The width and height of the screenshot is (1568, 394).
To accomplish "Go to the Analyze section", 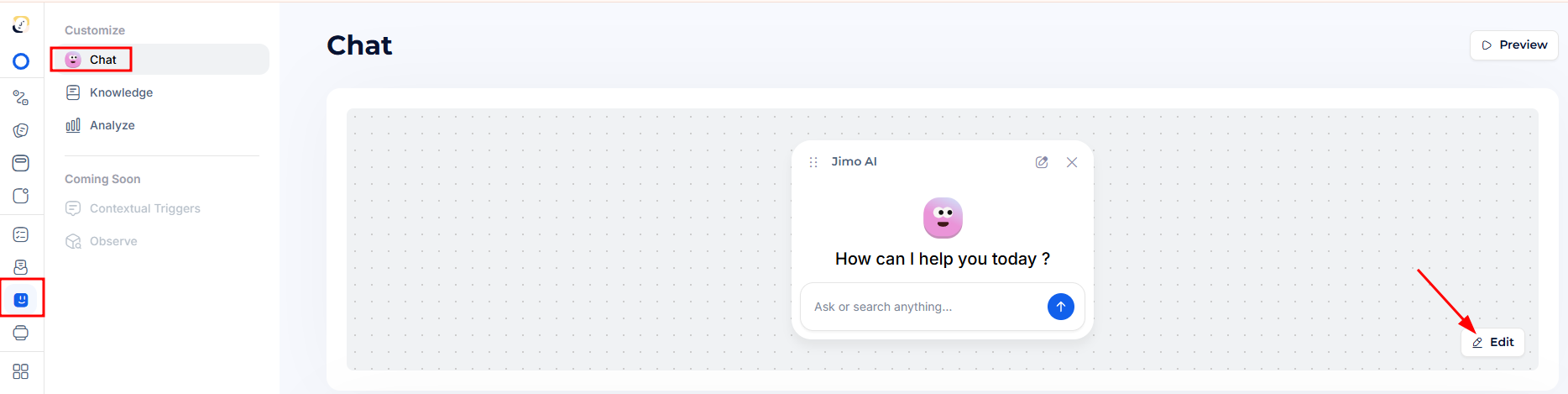I will coord(112,125).
